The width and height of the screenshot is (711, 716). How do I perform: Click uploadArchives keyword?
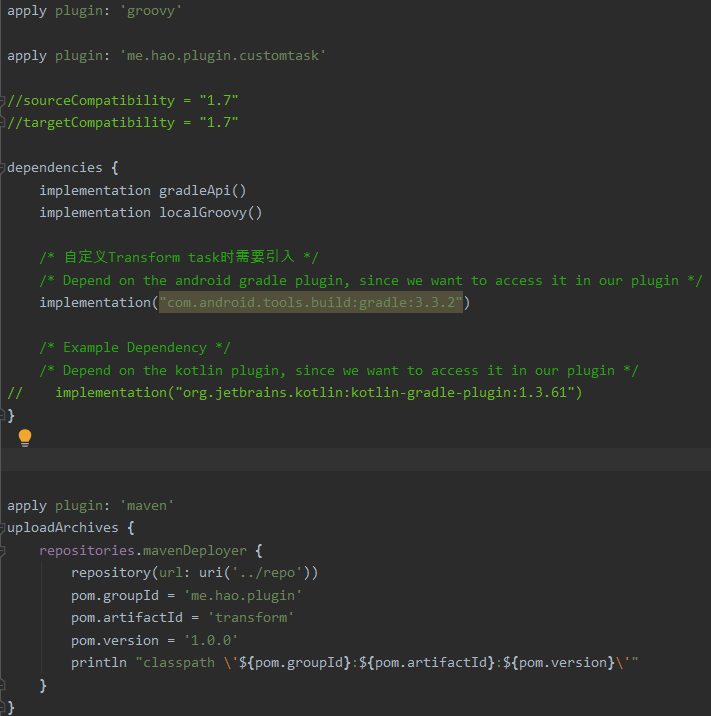63,528
